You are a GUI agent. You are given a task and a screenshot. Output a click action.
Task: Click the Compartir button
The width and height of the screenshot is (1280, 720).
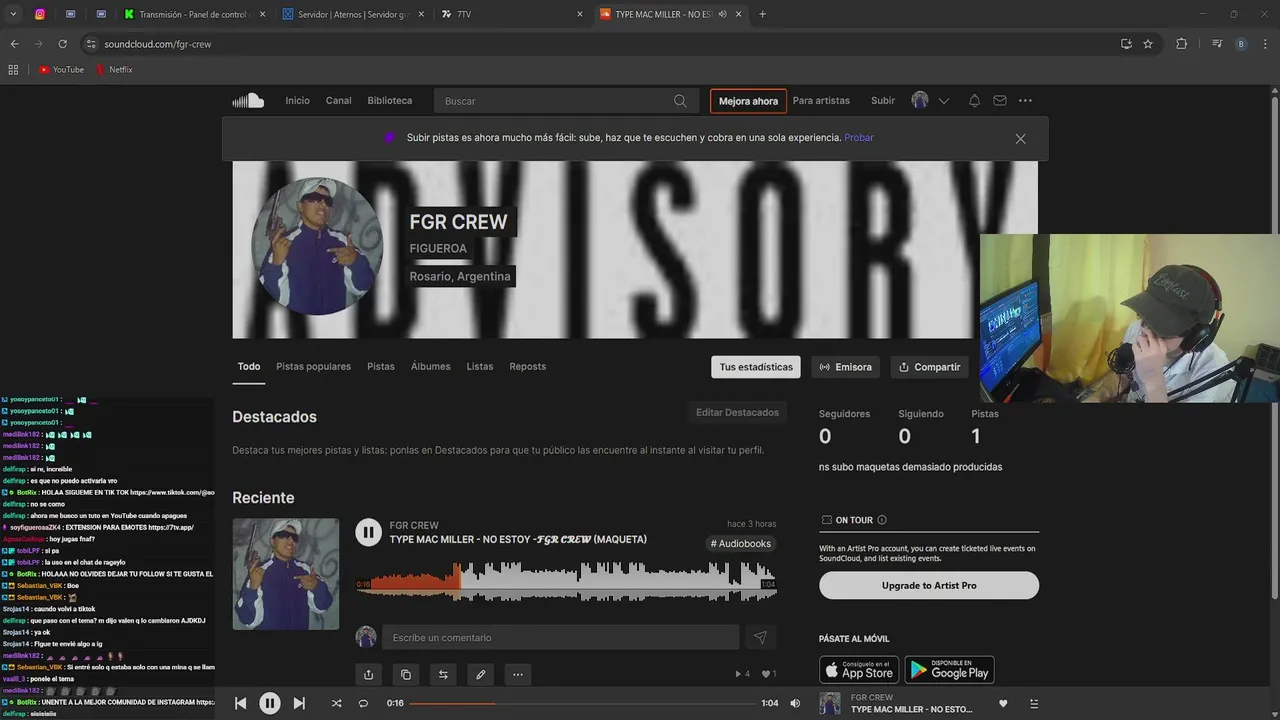point(929,367)
